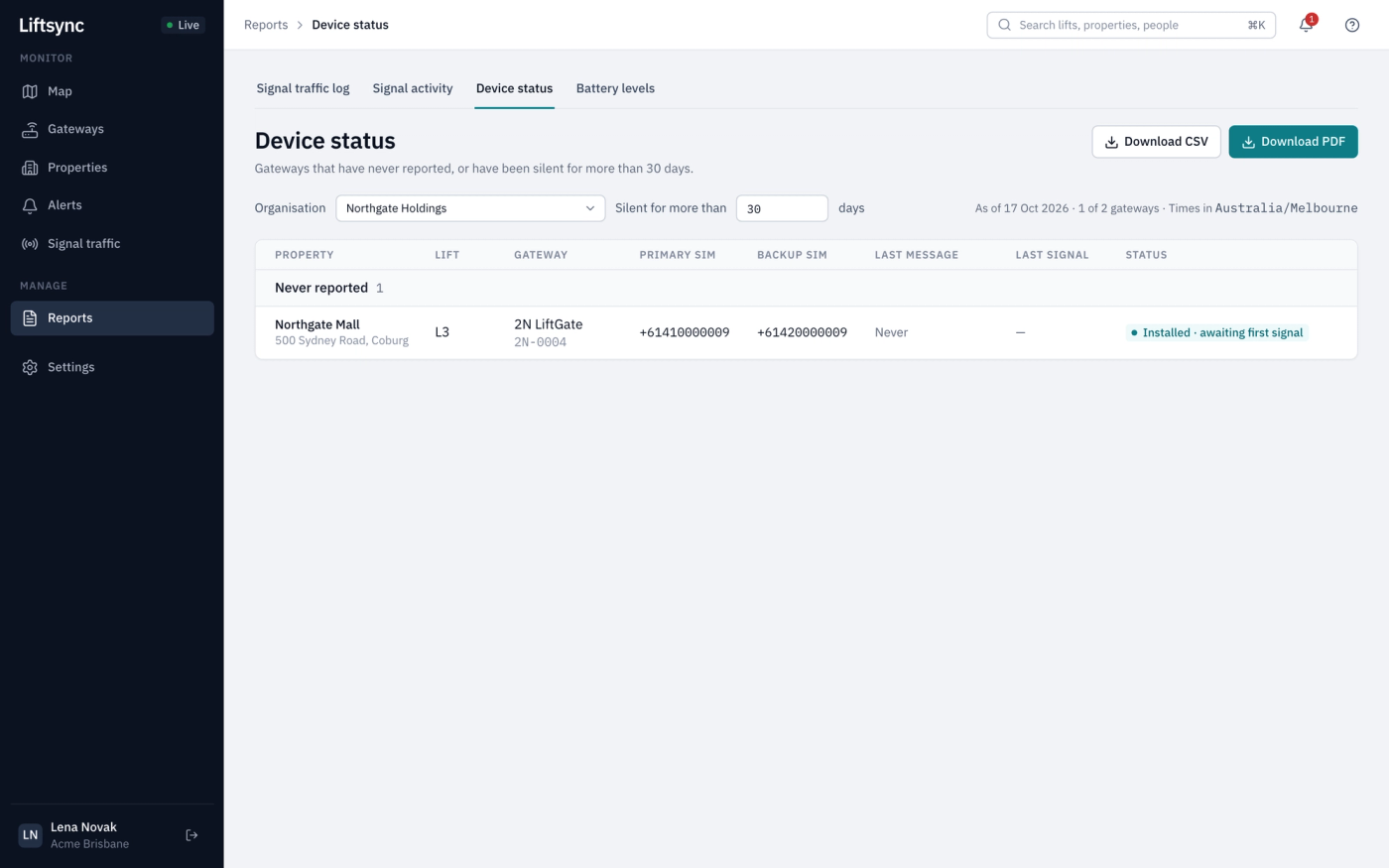The height and width of the screenshot is (868, 1389).
Task: Click gateway ID 2N-0004
Action: click(x=541, y=342)
